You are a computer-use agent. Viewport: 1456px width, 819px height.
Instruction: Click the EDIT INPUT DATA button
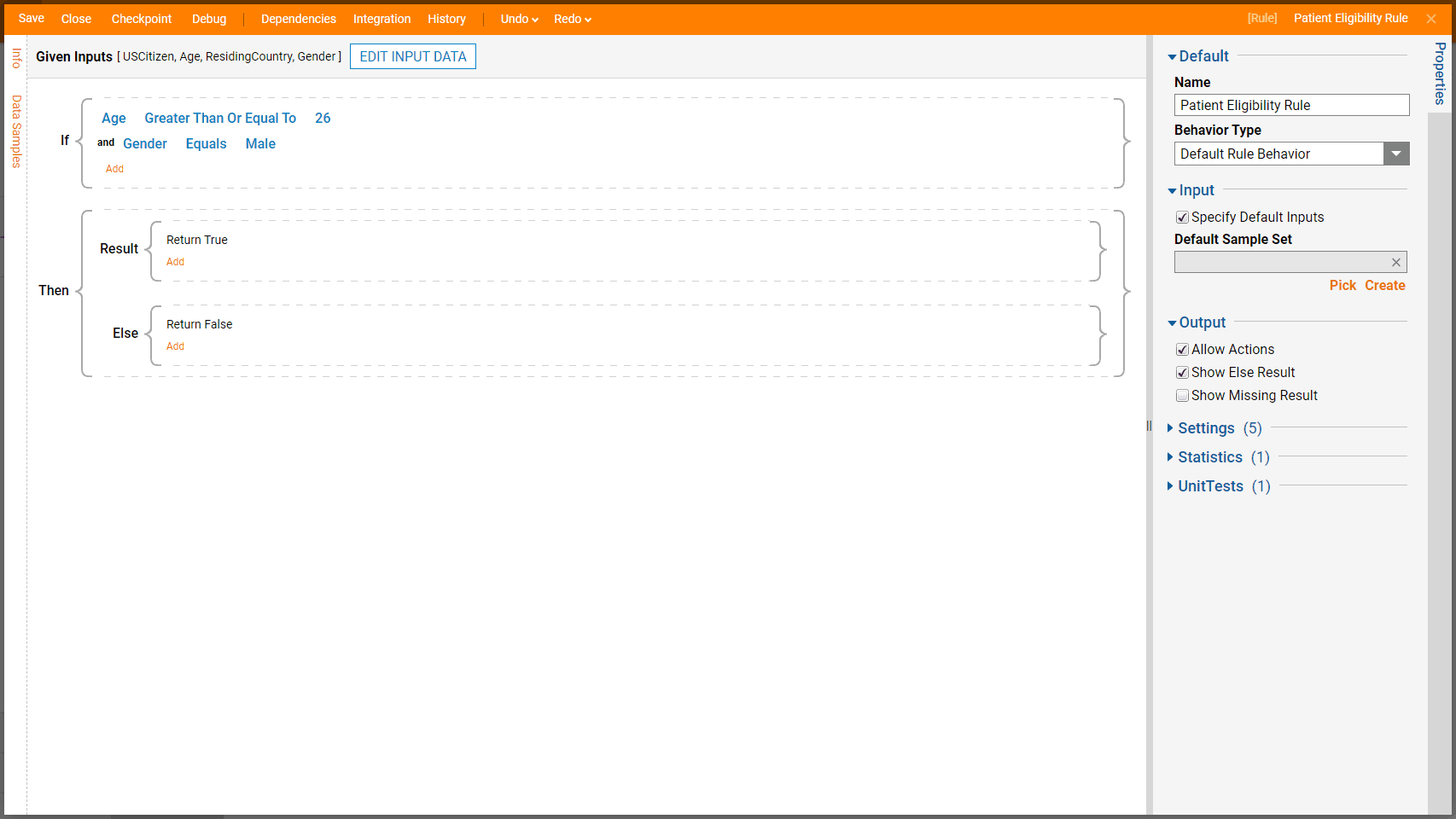click(413, 56)
